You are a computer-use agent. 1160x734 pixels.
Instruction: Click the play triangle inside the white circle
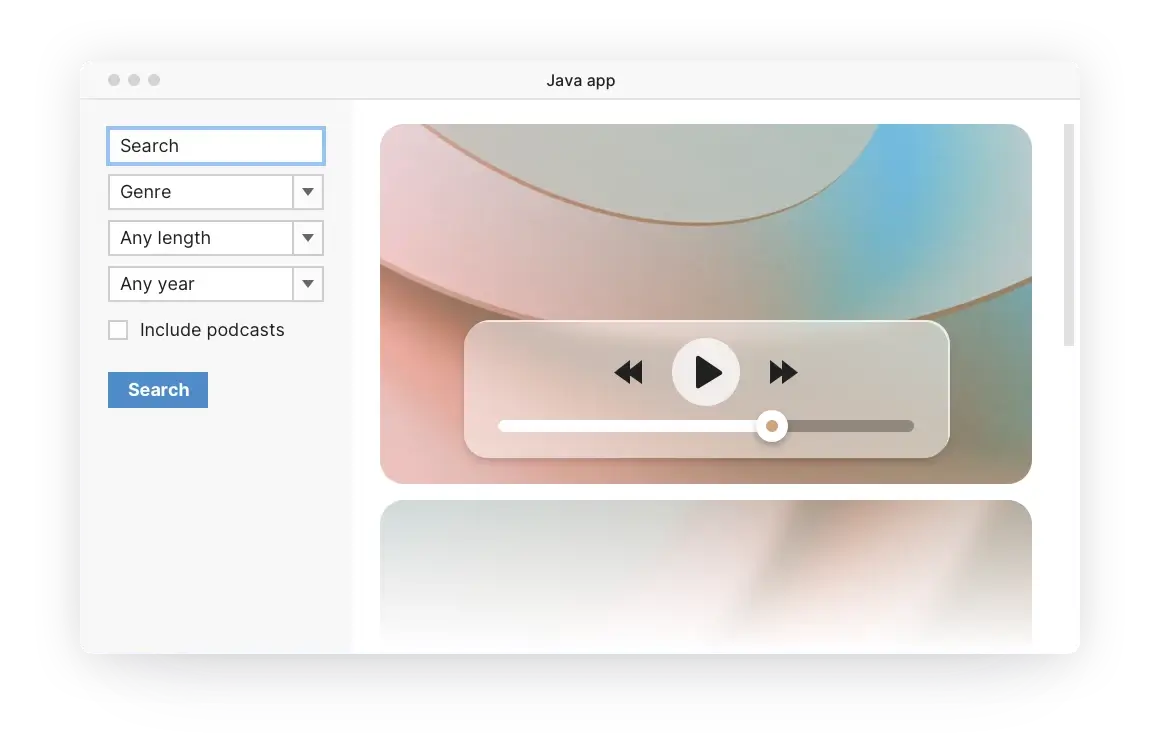[x=708, y=372]
